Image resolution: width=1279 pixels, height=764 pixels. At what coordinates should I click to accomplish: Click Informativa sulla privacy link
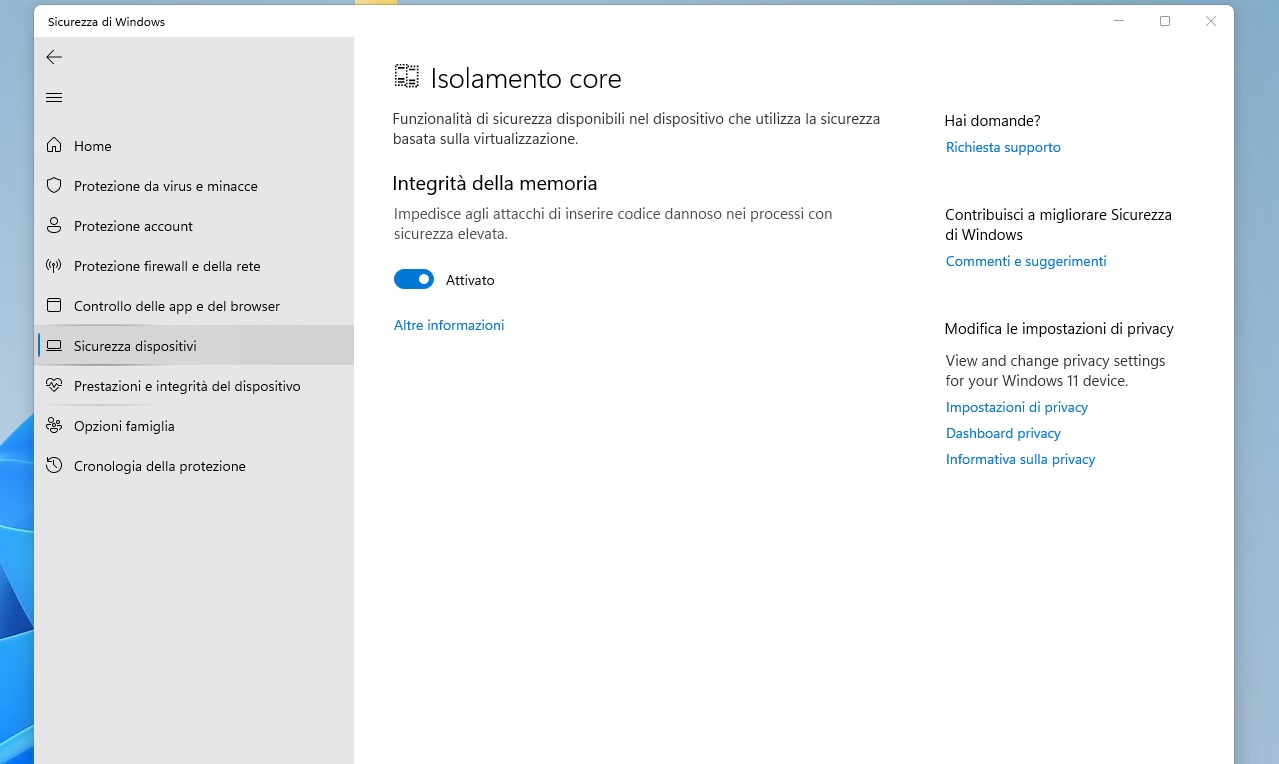click(1020, 459)
